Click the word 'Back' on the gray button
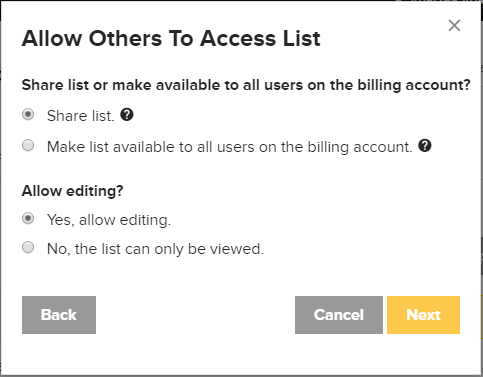483x377 pixels. click(59, 315)
